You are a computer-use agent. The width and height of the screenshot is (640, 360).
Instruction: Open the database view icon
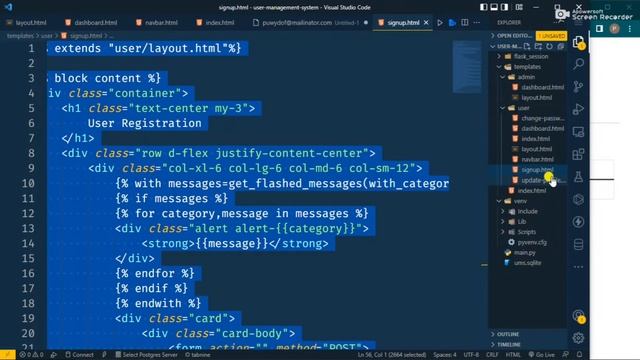coord(578,244)
